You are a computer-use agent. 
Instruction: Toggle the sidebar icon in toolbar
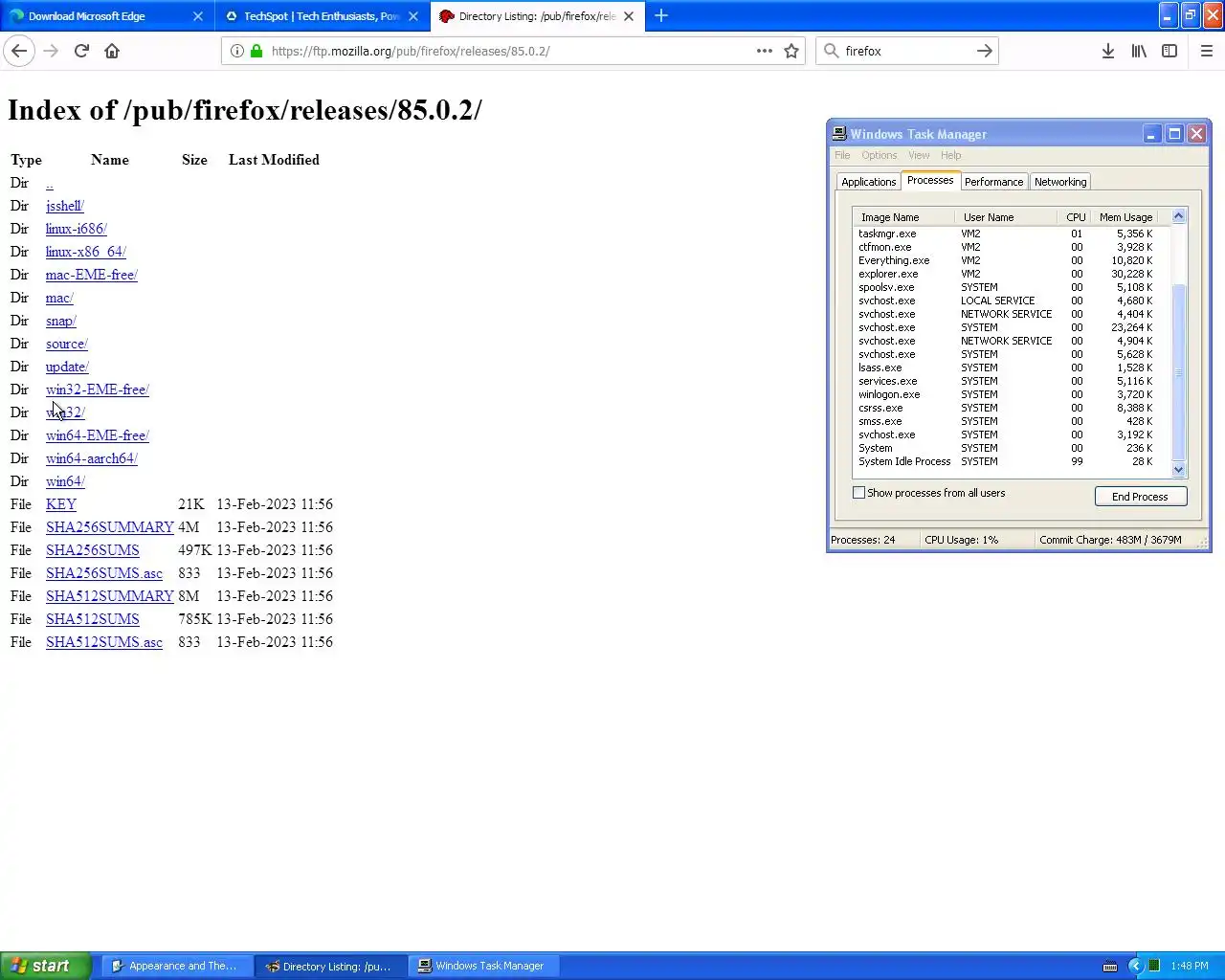[x=1169, y=51]
